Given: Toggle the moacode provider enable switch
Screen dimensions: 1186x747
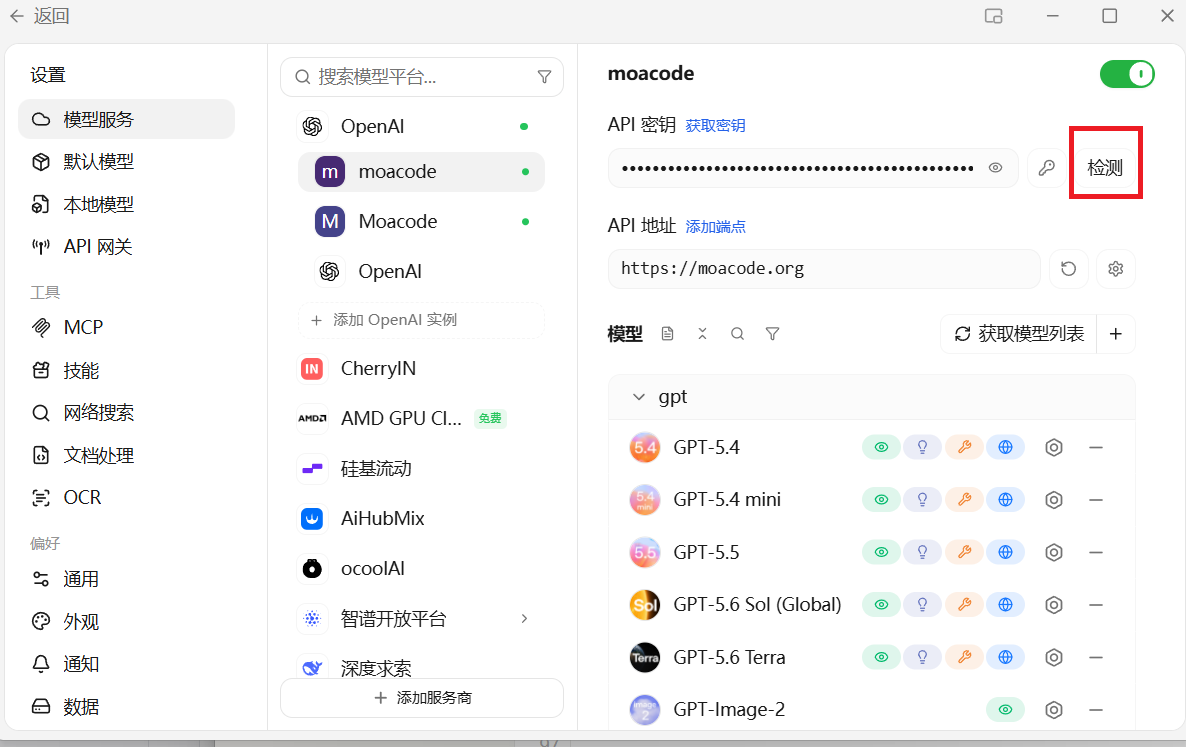Looking at the screenshot, I should point(1127,74).
